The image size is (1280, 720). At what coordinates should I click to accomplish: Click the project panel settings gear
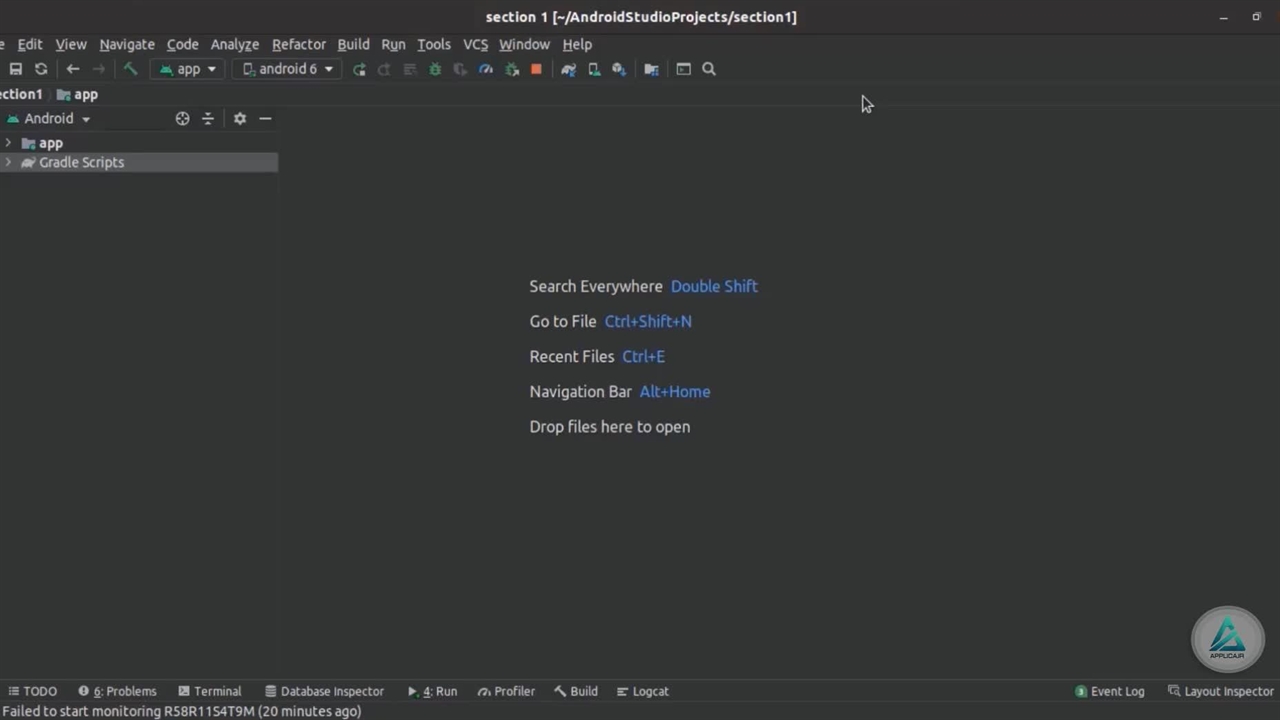pyautogui.click(x=240, y=118)
